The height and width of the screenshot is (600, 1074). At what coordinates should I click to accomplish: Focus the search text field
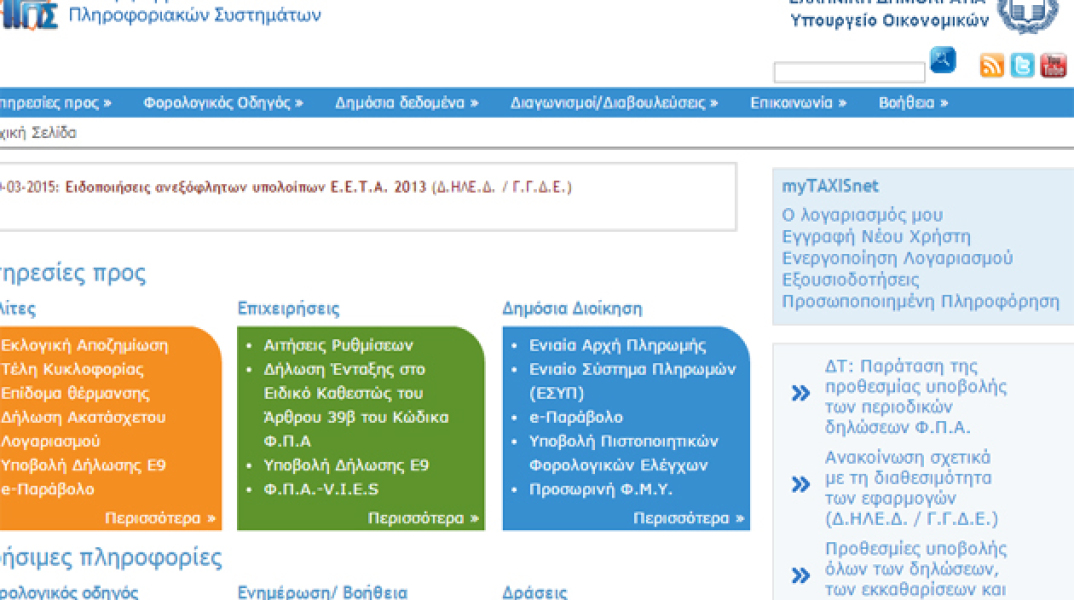click(849, 72)
